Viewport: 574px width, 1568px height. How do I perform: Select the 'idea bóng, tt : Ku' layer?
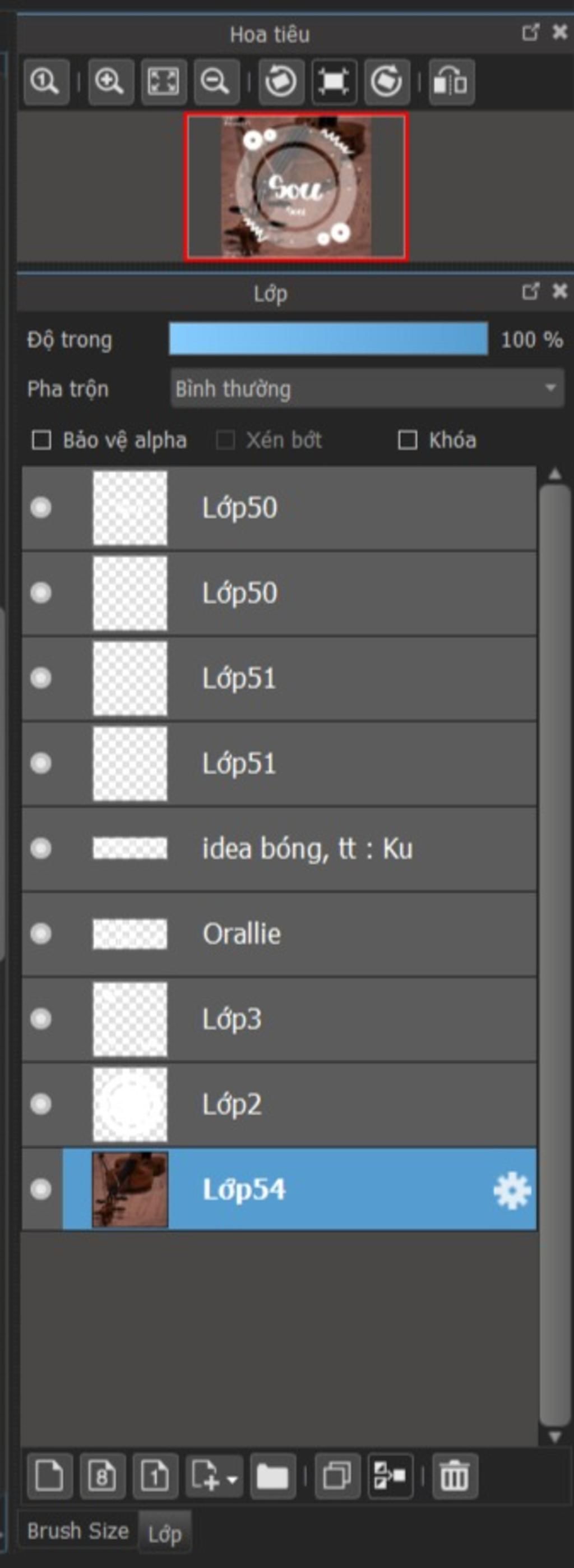point(279,848)
